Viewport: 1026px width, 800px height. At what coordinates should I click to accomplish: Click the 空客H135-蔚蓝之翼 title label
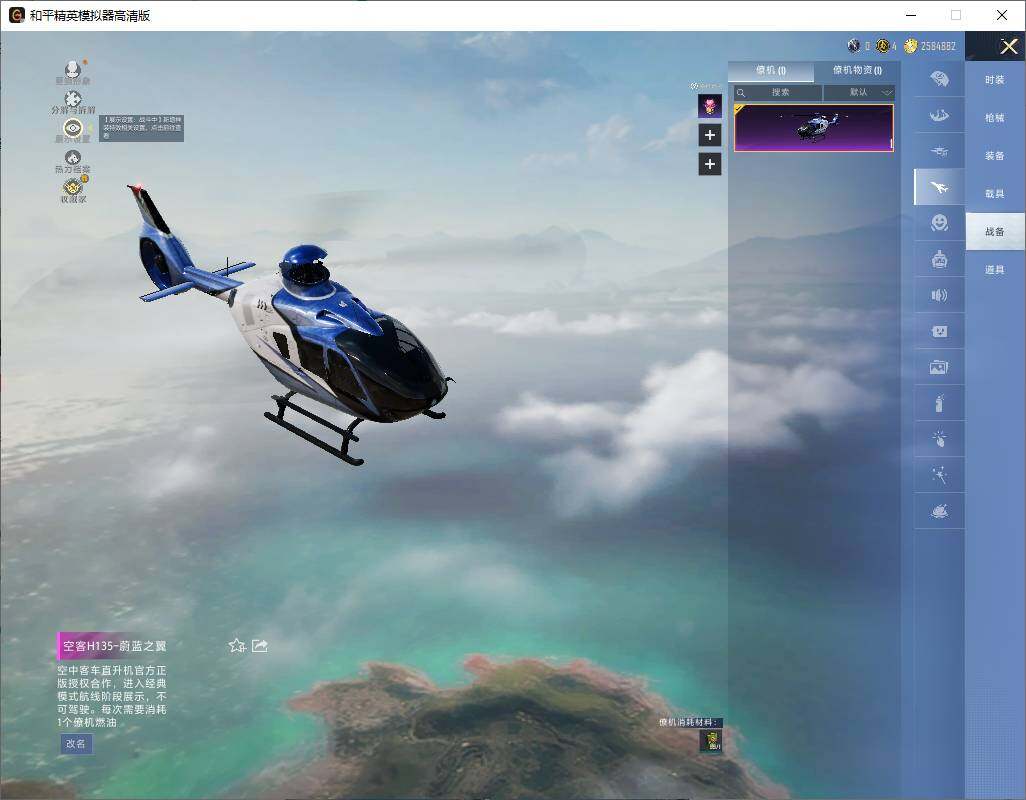(115, 646)
